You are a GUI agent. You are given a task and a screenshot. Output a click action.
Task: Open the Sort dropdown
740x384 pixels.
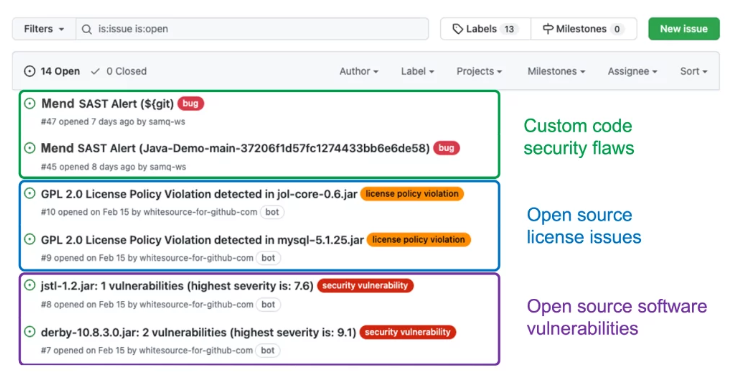[x=693, y=71]
